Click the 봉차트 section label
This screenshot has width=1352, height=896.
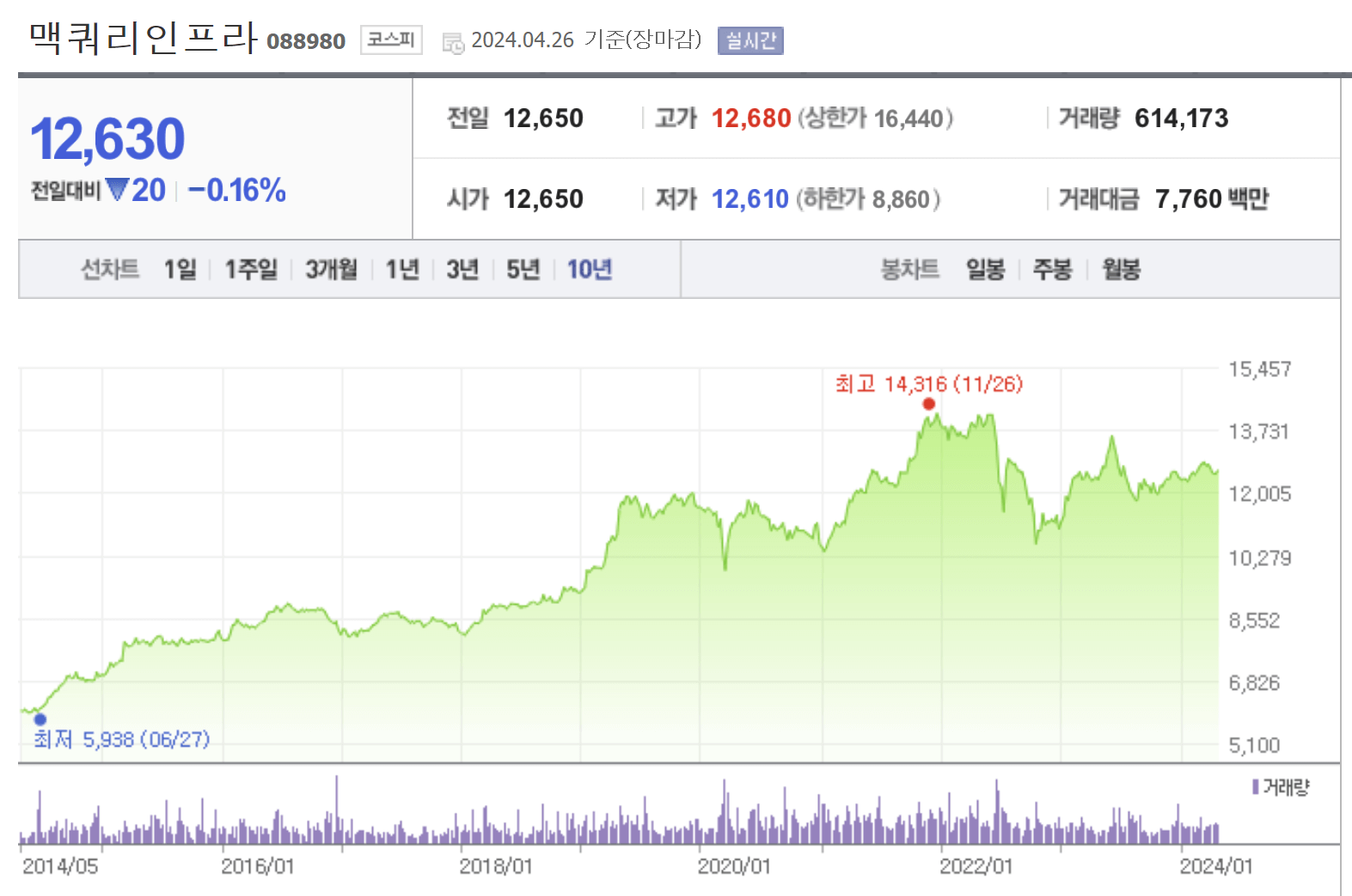[910, 270]
